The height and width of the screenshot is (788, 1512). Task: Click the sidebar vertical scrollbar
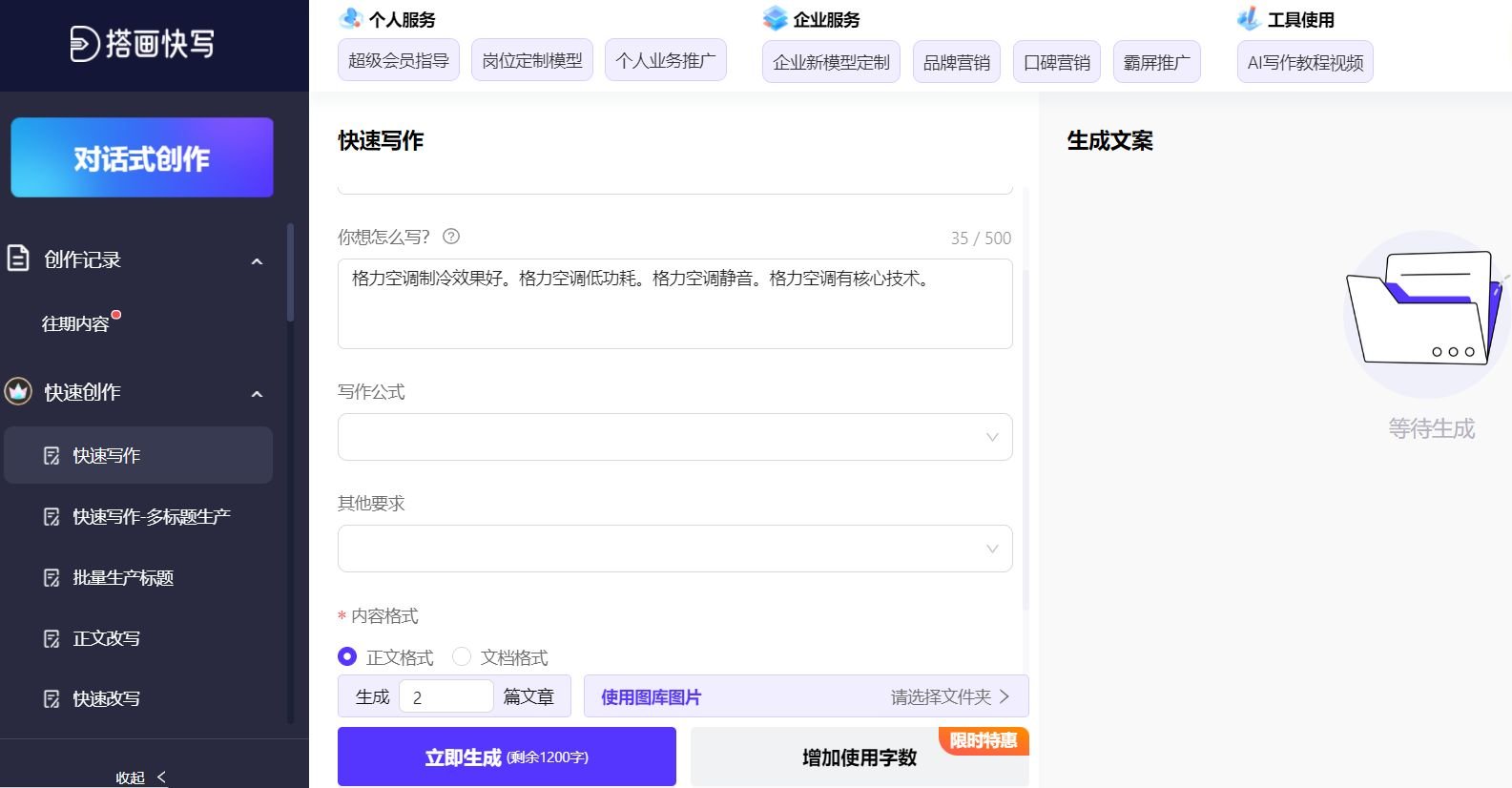click(x=290, y=272)
